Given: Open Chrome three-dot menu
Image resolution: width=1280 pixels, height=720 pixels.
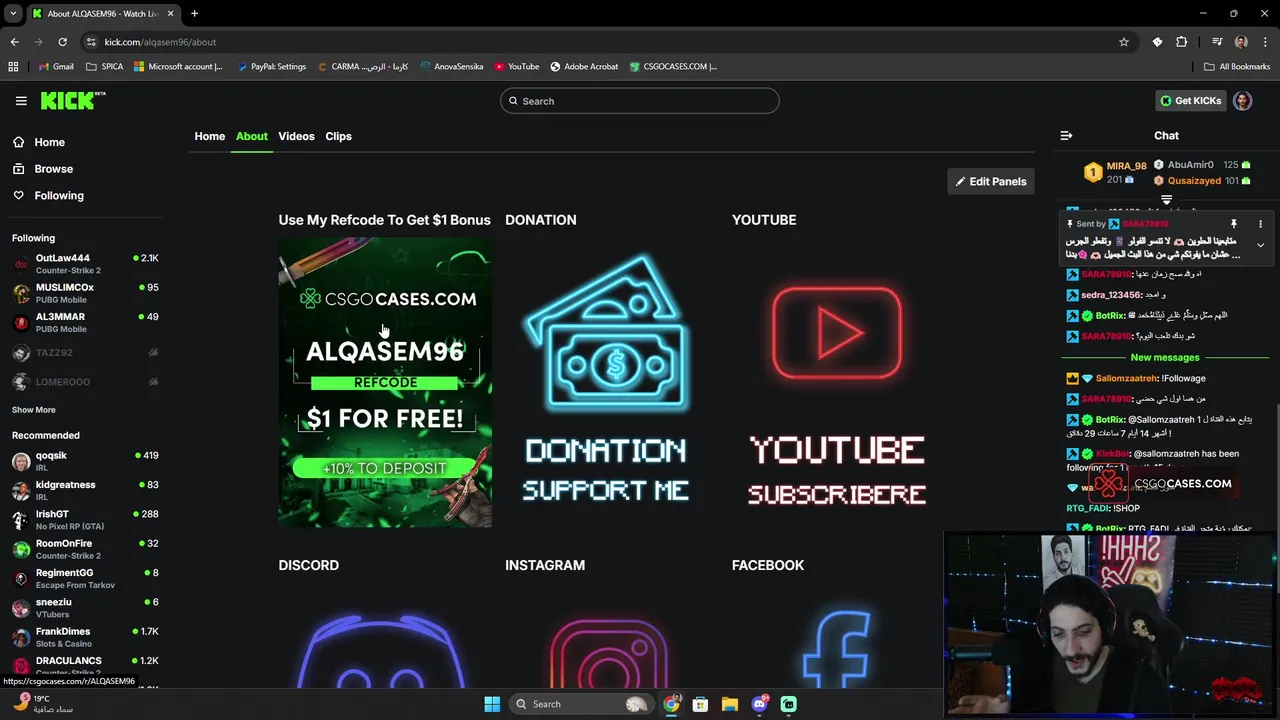Looking at the screenshot, I should click(1265, 42).
